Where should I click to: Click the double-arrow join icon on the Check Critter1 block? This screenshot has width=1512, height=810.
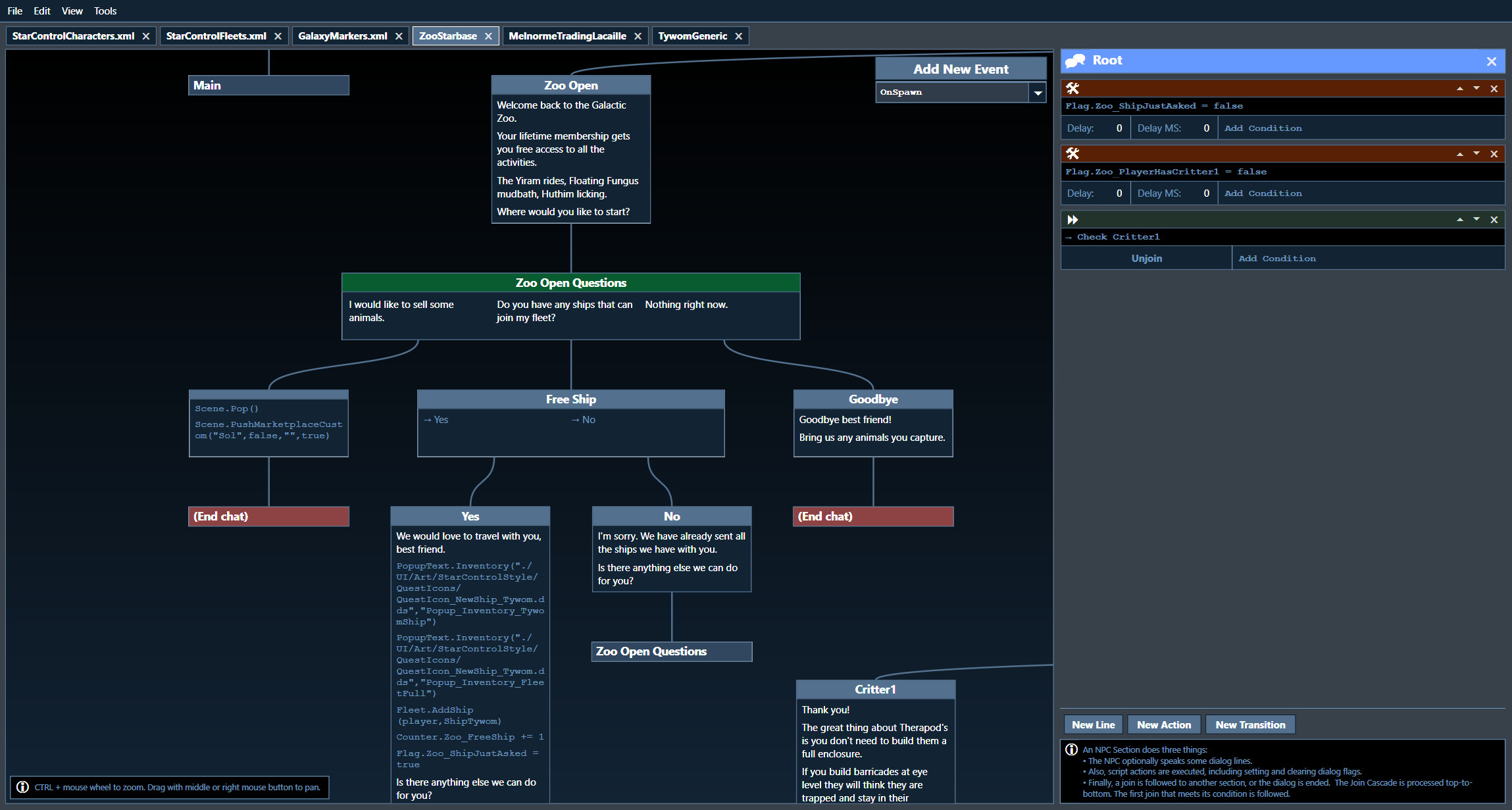click(x=1072, y=219)
